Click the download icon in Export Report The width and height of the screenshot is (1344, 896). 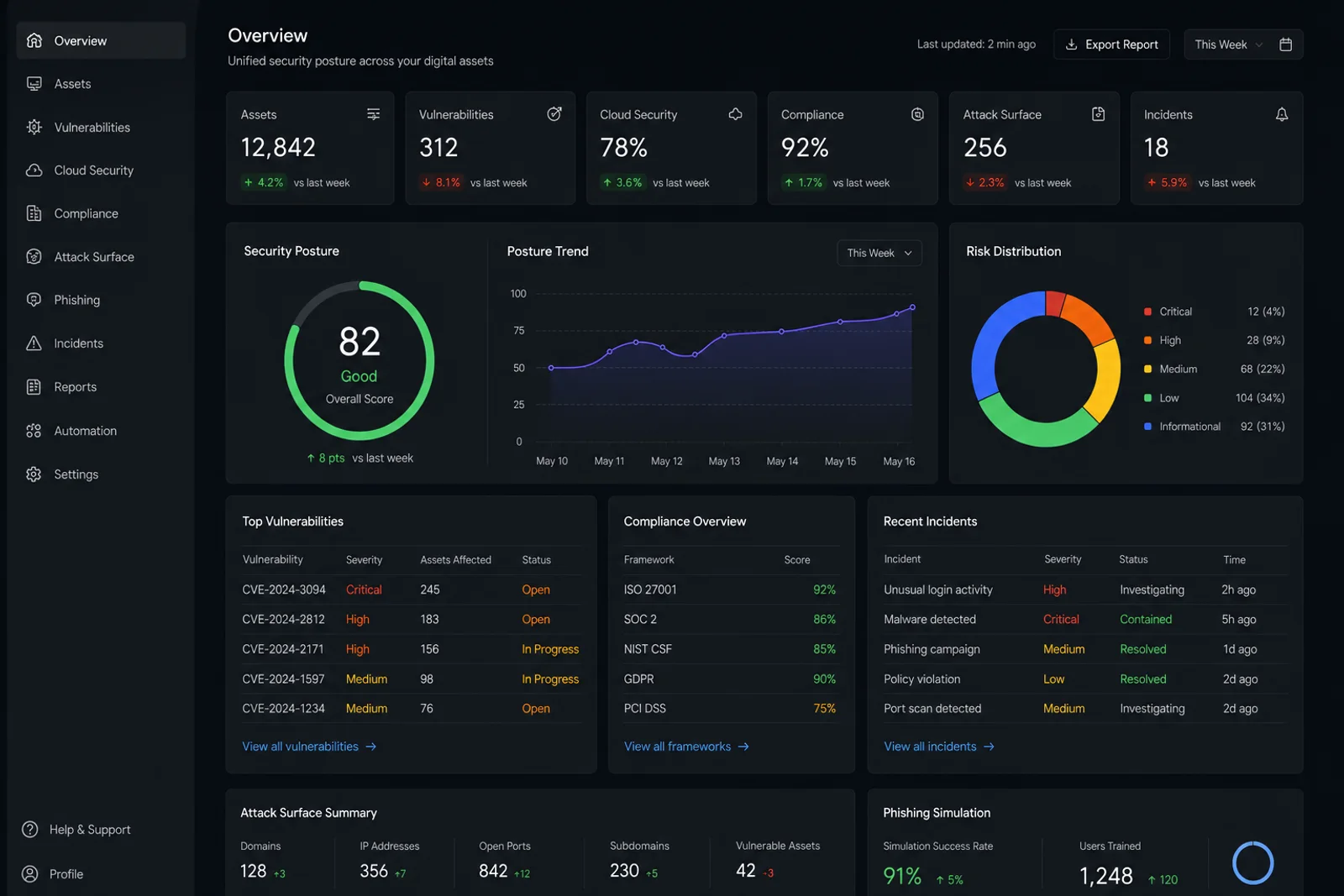(1072, 45)
